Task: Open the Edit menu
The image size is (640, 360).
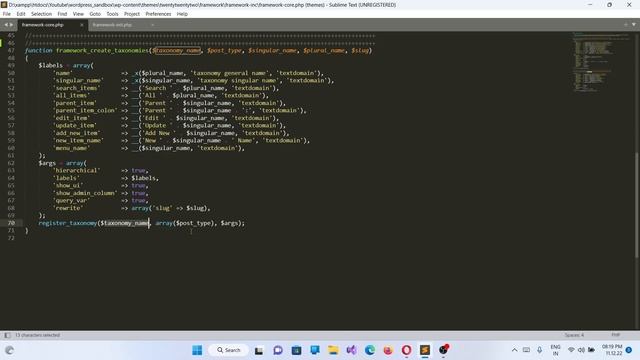Action: click(x=21, y=14)
